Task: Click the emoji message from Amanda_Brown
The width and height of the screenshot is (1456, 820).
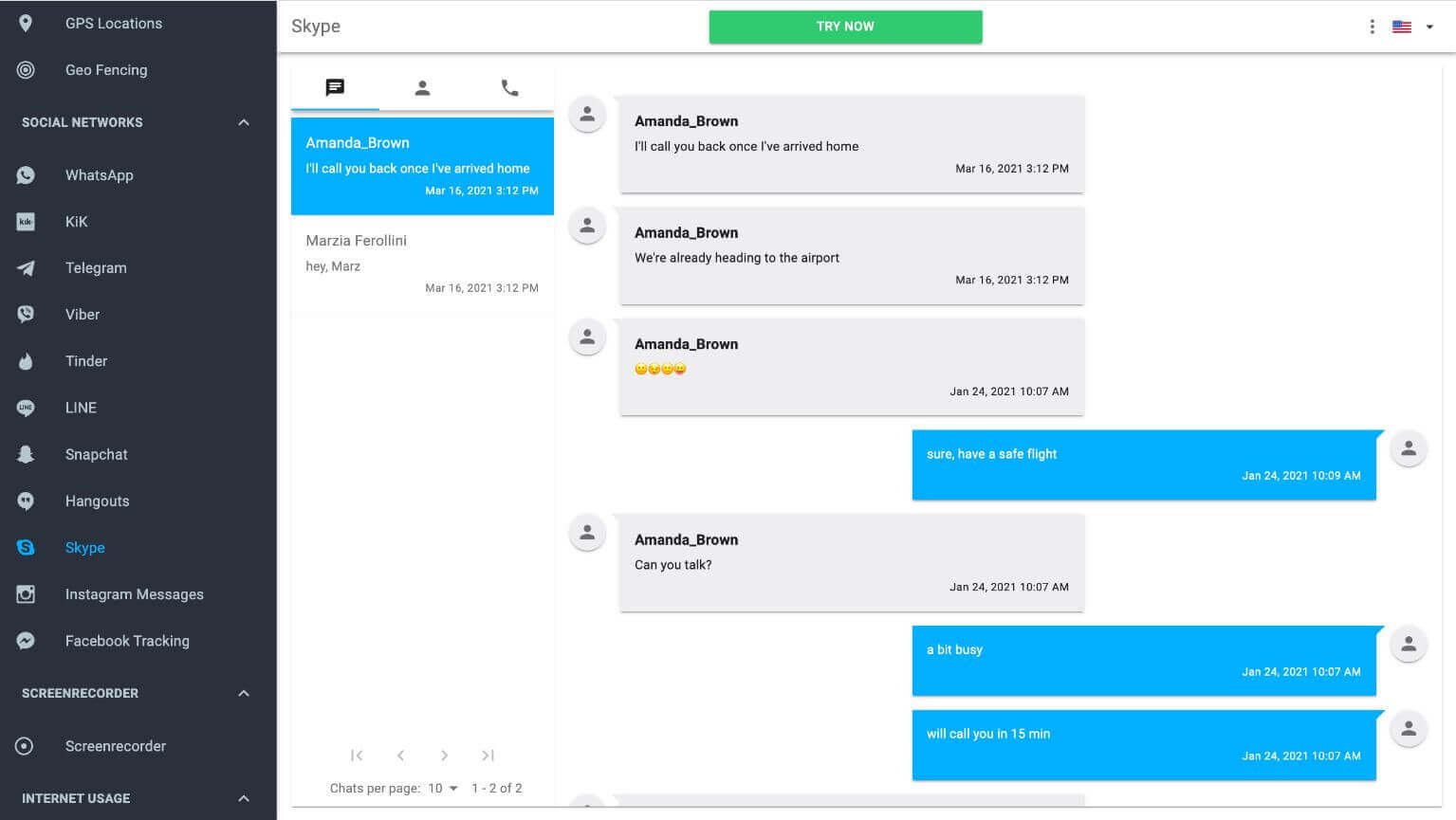Action: coord(660,369)
